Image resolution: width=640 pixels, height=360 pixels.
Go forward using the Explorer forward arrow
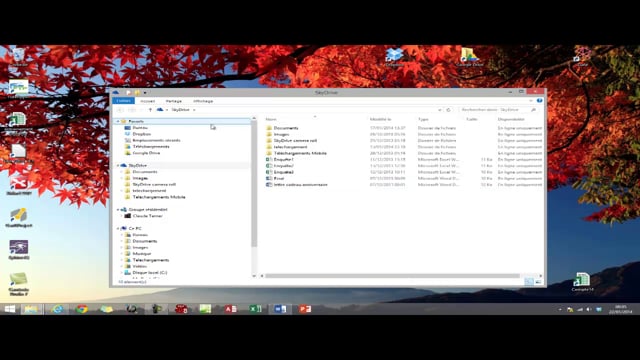click(132, 110)
